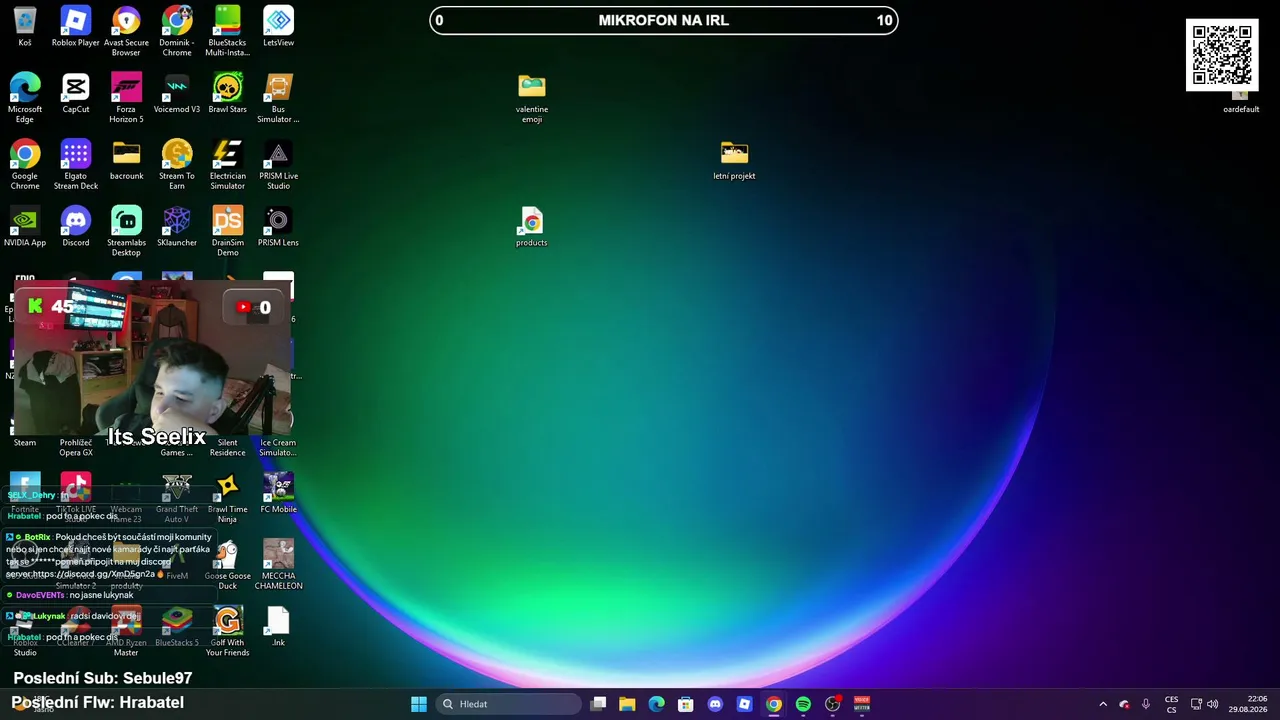Select the DrainSim Demo desktop icon

pyautogui.click(x=227, y=231)
